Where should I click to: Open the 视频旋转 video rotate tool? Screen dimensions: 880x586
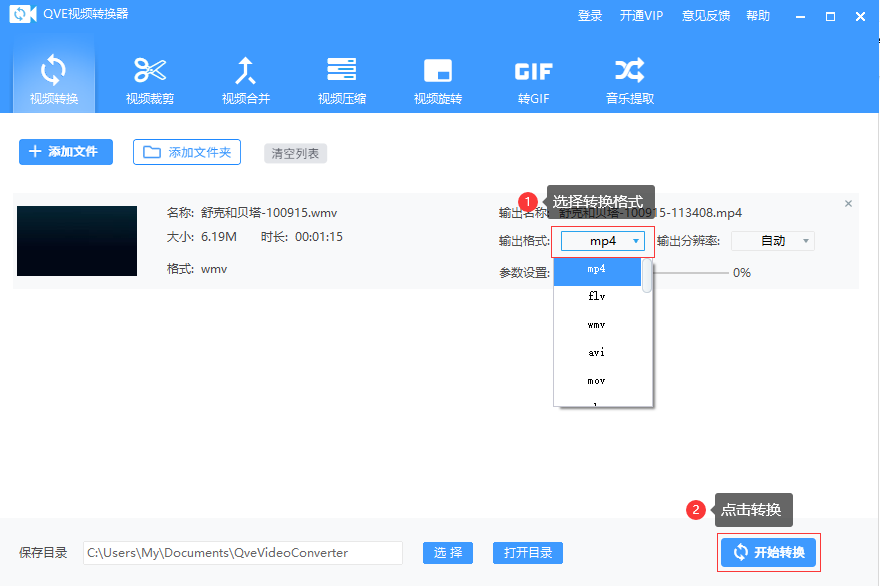(x=438, y=79)
